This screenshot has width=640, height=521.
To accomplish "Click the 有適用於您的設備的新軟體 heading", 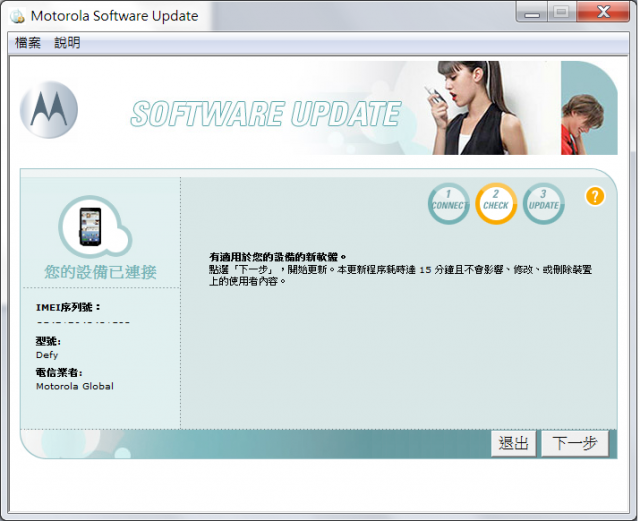I will 278,257.
